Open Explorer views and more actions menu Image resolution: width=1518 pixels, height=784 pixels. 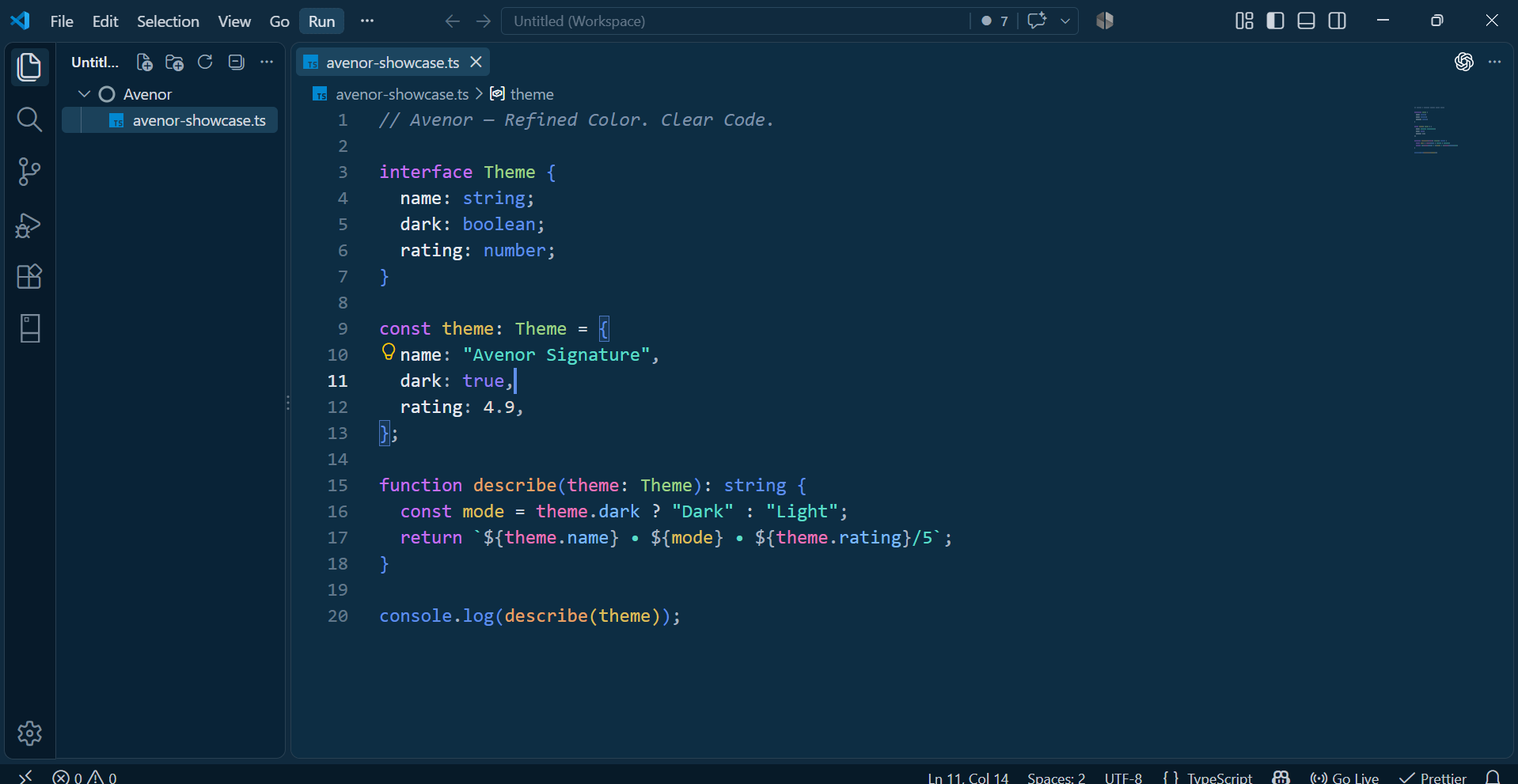pos(267,62)
